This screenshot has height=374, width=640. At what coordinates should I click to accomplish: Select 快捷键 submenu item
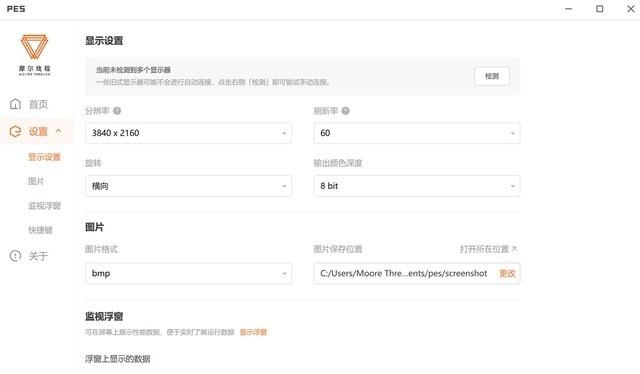coord(40,230)
